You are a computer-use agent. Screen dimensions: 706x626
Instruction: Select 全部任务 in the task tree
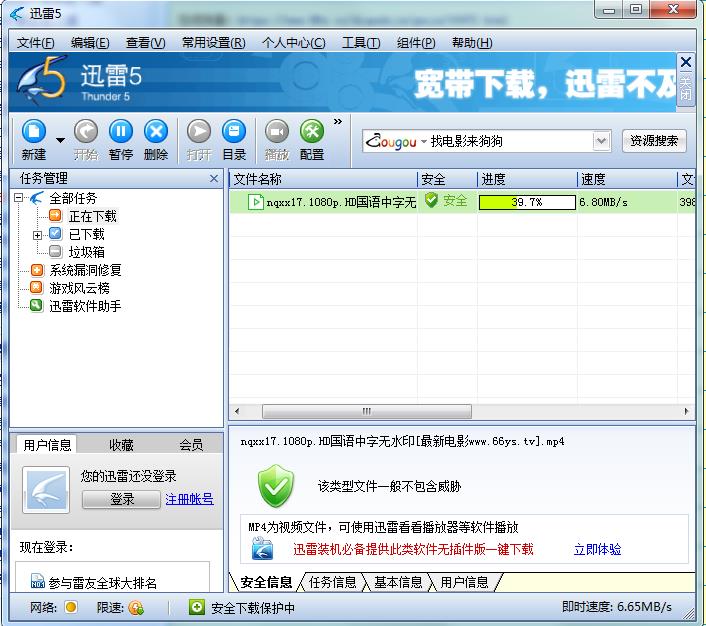tap(73, 198)
